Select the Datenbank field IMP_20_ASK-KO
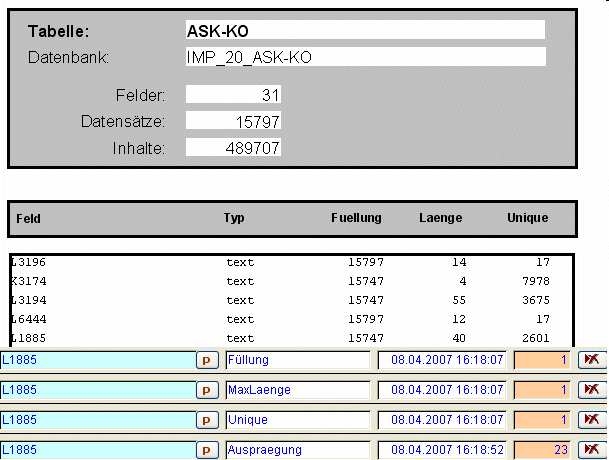The width and height of the screenshot is (609, 460). [365, 57]
